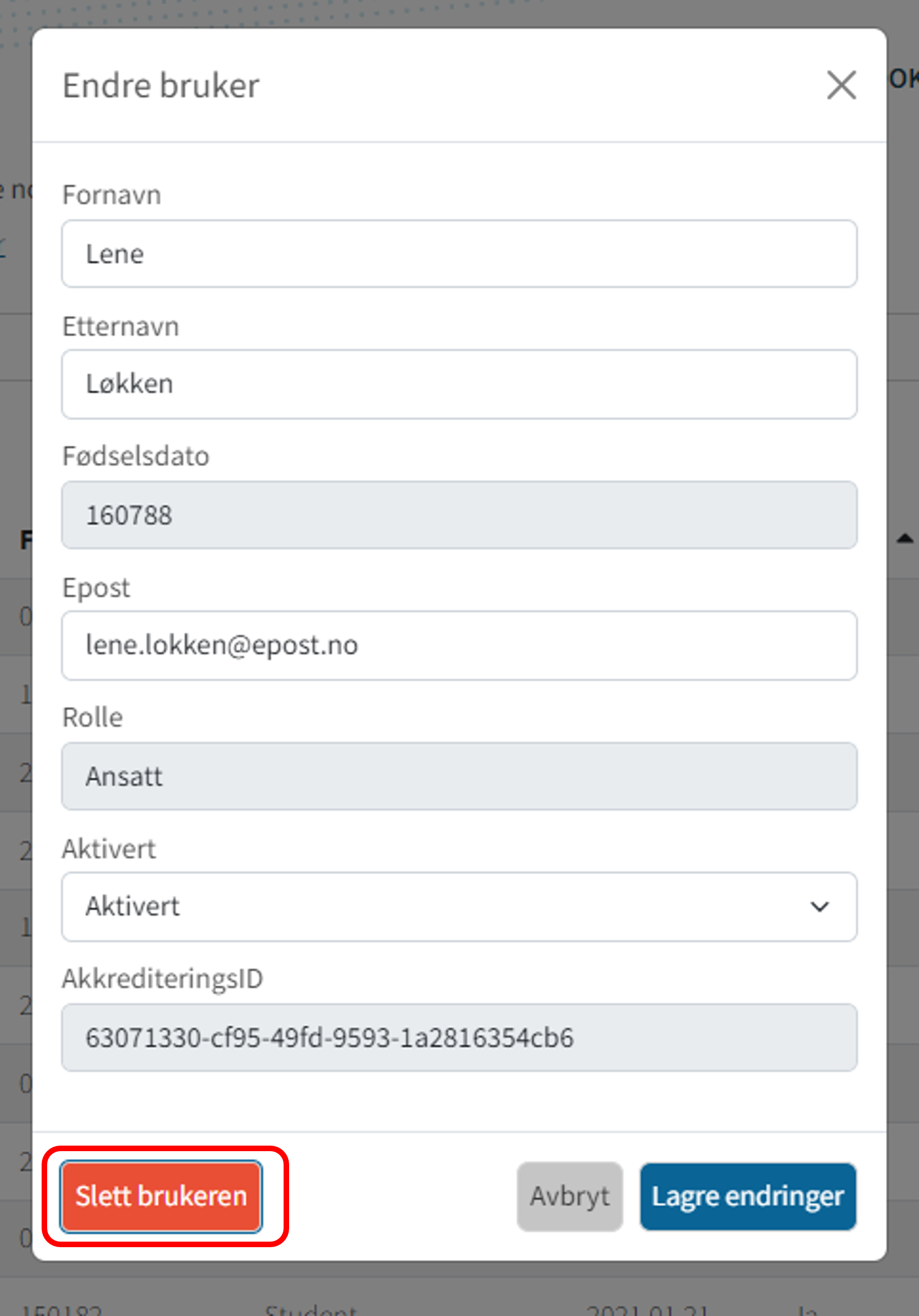Focus the Fornavn field containing Lene
Image resolution: width=919 pixels, height=1316 pixels.
(x=459, y=254)
